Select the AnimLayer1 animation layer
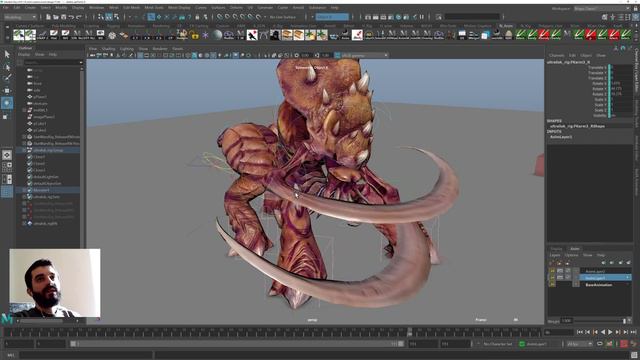Viewport: 640px width, 360px height. coord(605,278)
